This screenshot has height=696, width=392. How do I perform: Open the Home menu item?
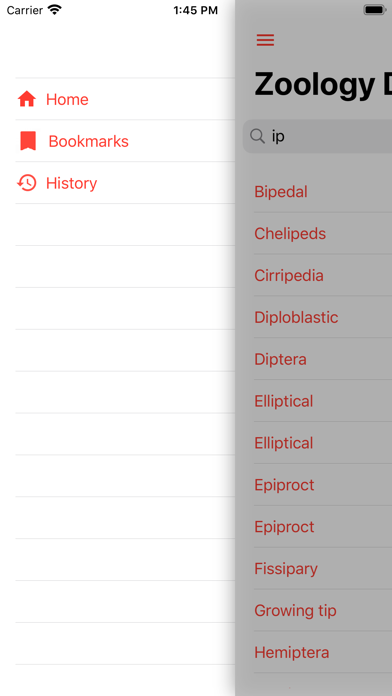[x=125, y=99]
